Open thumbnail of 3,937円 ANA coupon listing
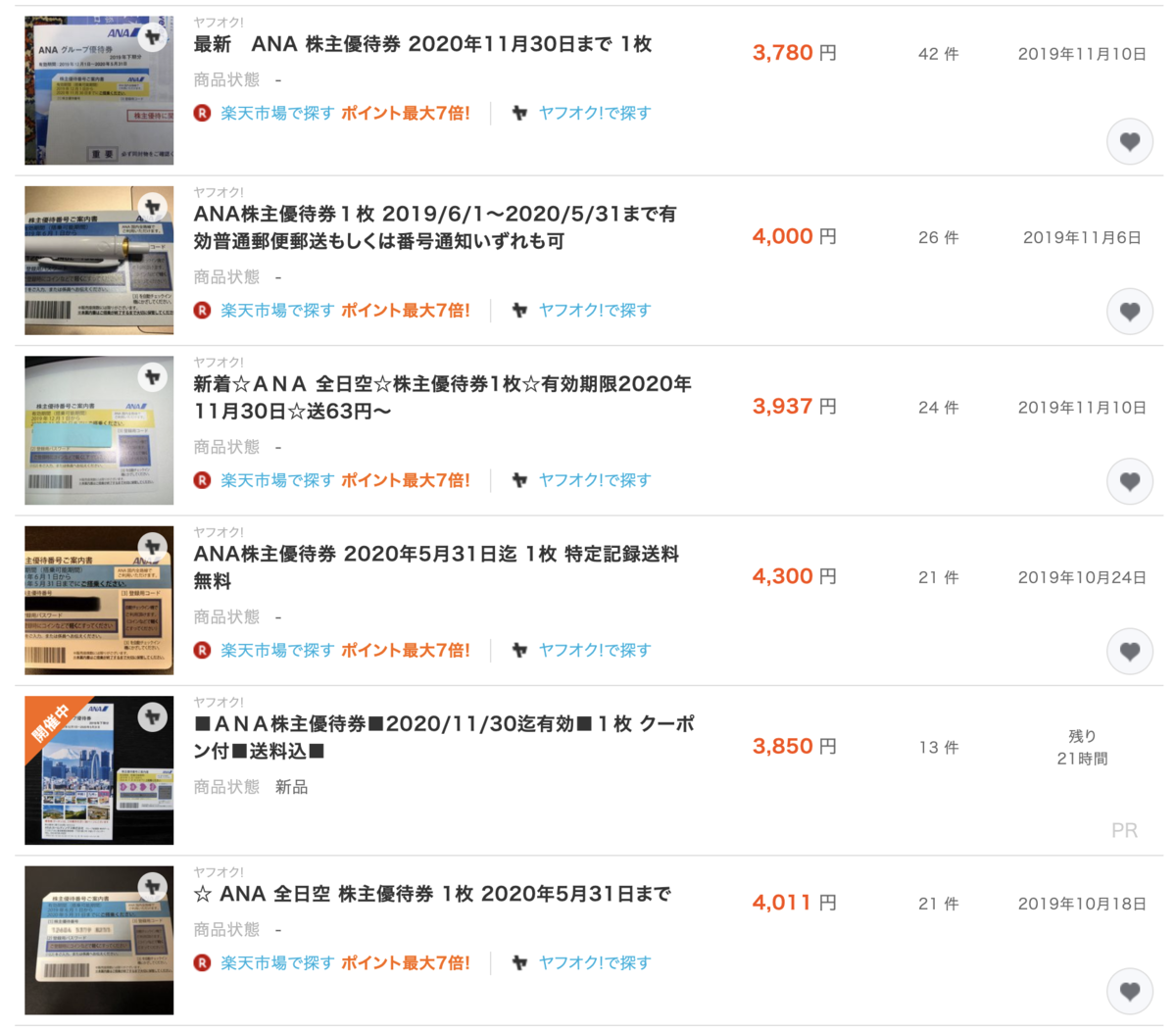1176x1031 pixels. 99,430
